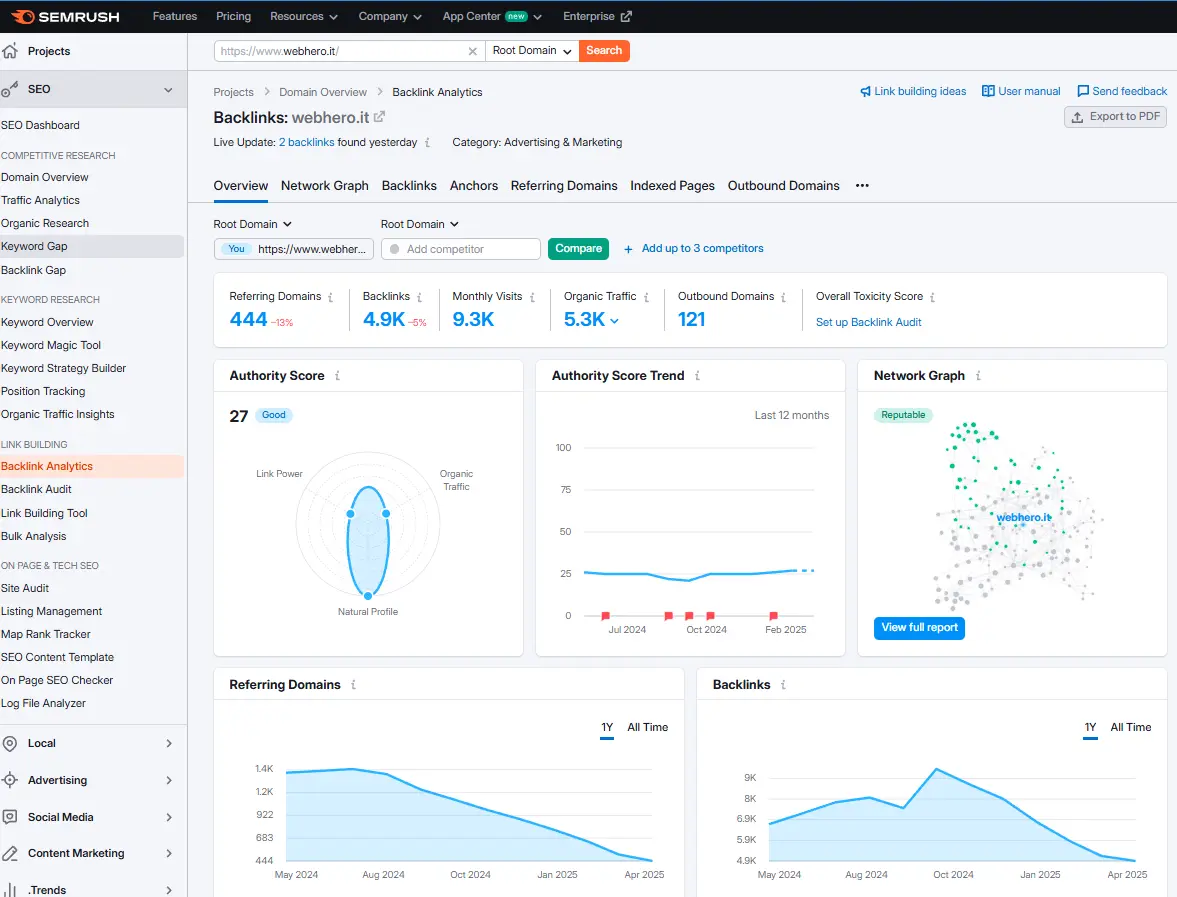Open more tabs with three-dots icon

coord(862,185)
